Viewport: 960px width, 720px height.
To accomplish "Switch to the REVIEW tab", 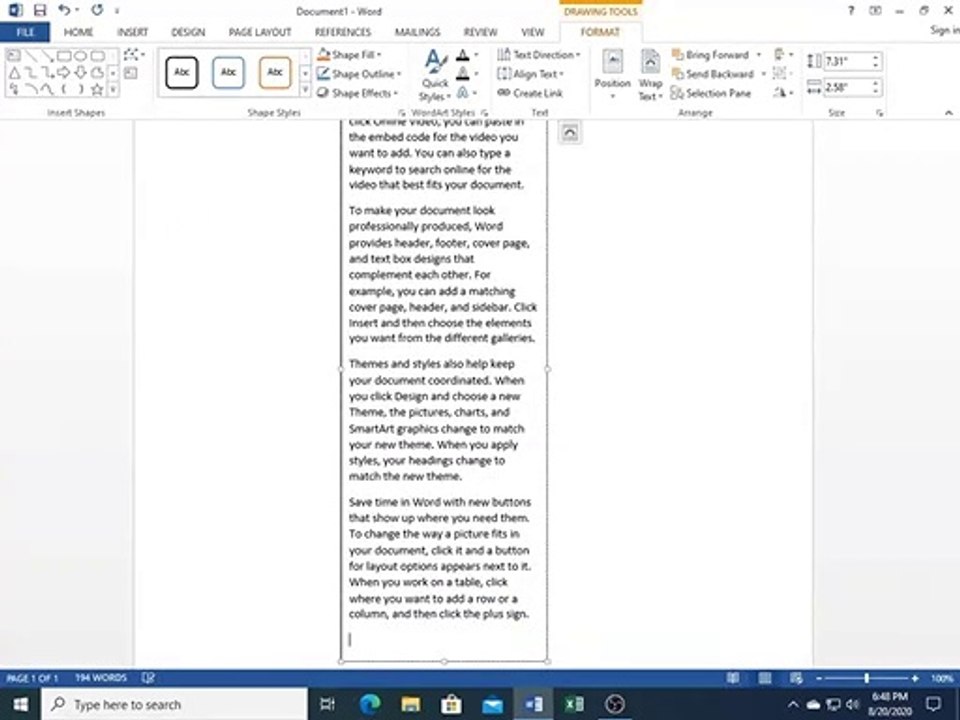I will pos(480,32).
